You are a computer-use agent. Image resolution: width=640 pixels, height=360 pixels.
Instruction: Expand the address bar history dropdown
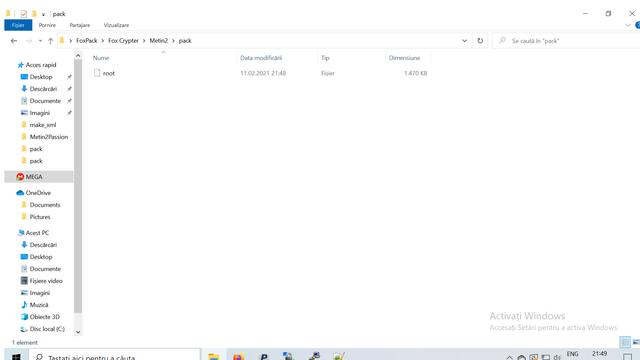[x=464, y=40]
